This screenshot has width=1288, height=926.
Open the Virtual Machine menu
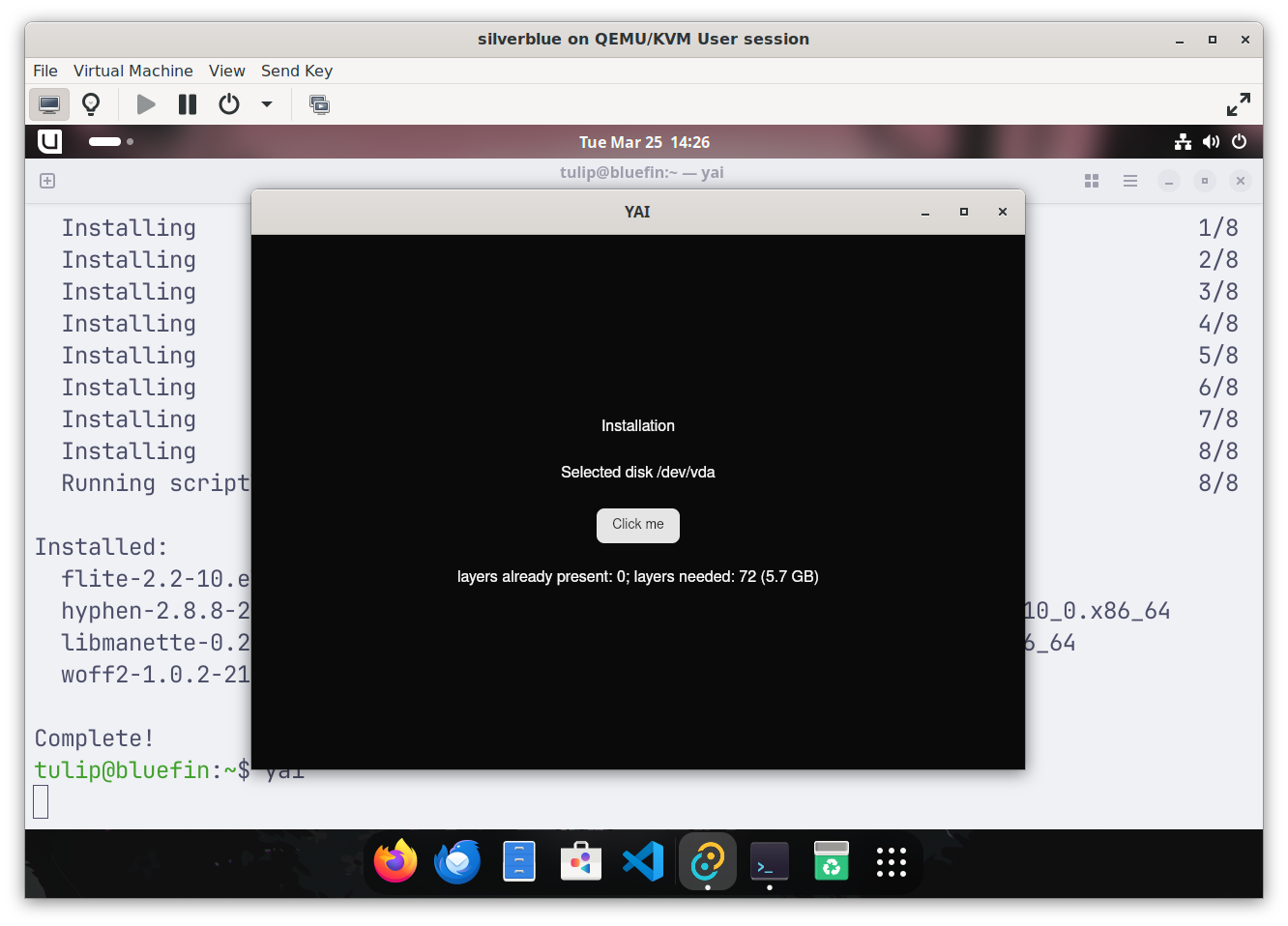coord(133,71)
